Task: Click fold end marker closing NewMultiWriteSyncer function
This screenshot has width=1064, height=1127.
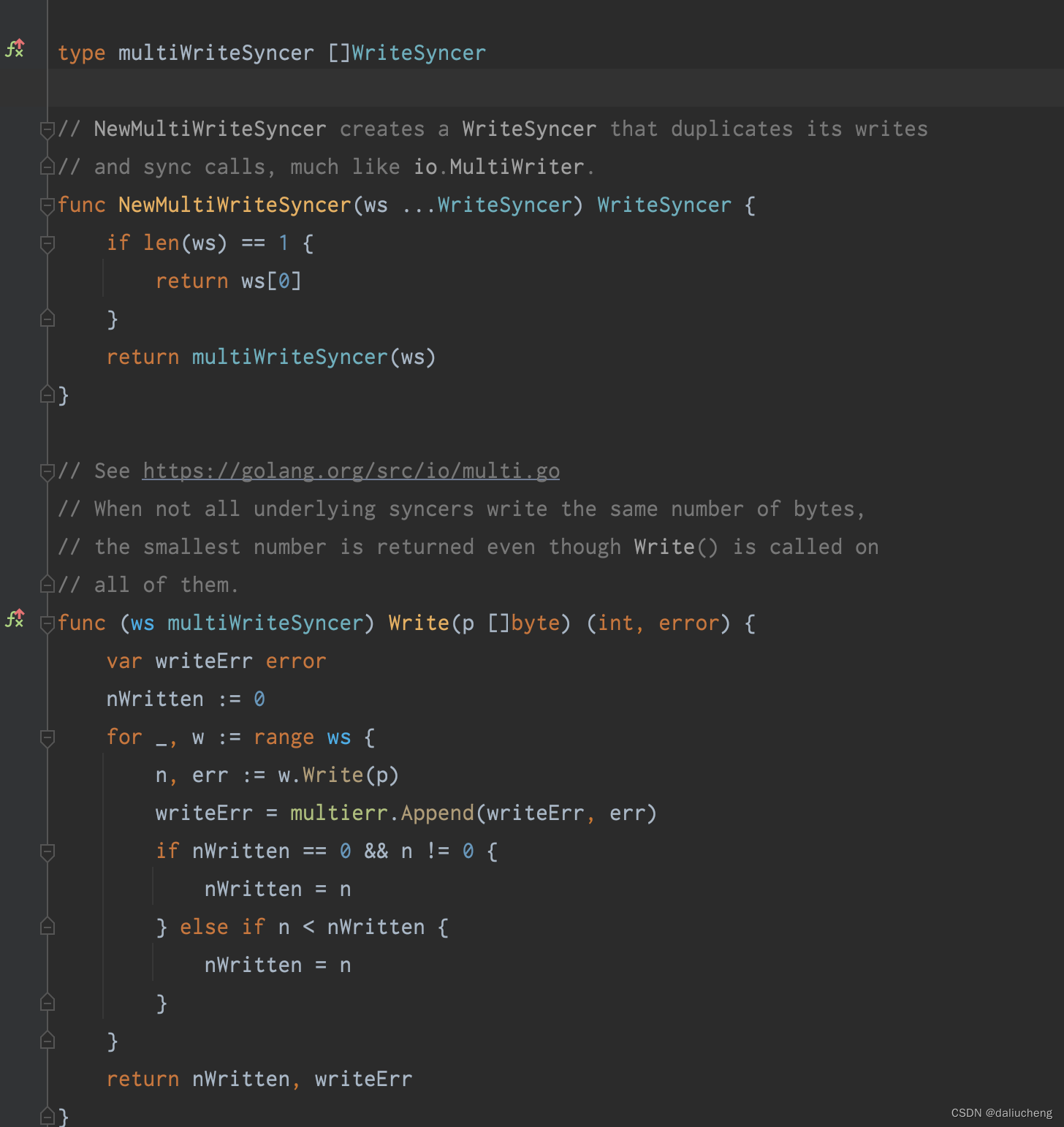Action: [47, 395]
